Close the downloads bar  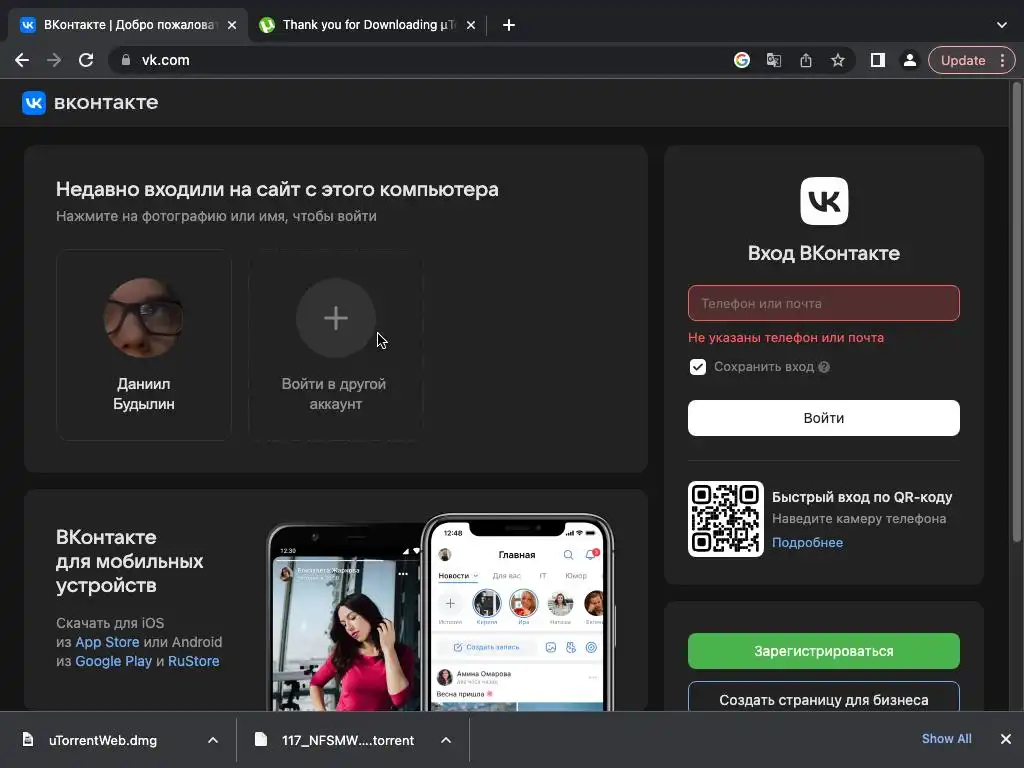tap(1006, 739)
